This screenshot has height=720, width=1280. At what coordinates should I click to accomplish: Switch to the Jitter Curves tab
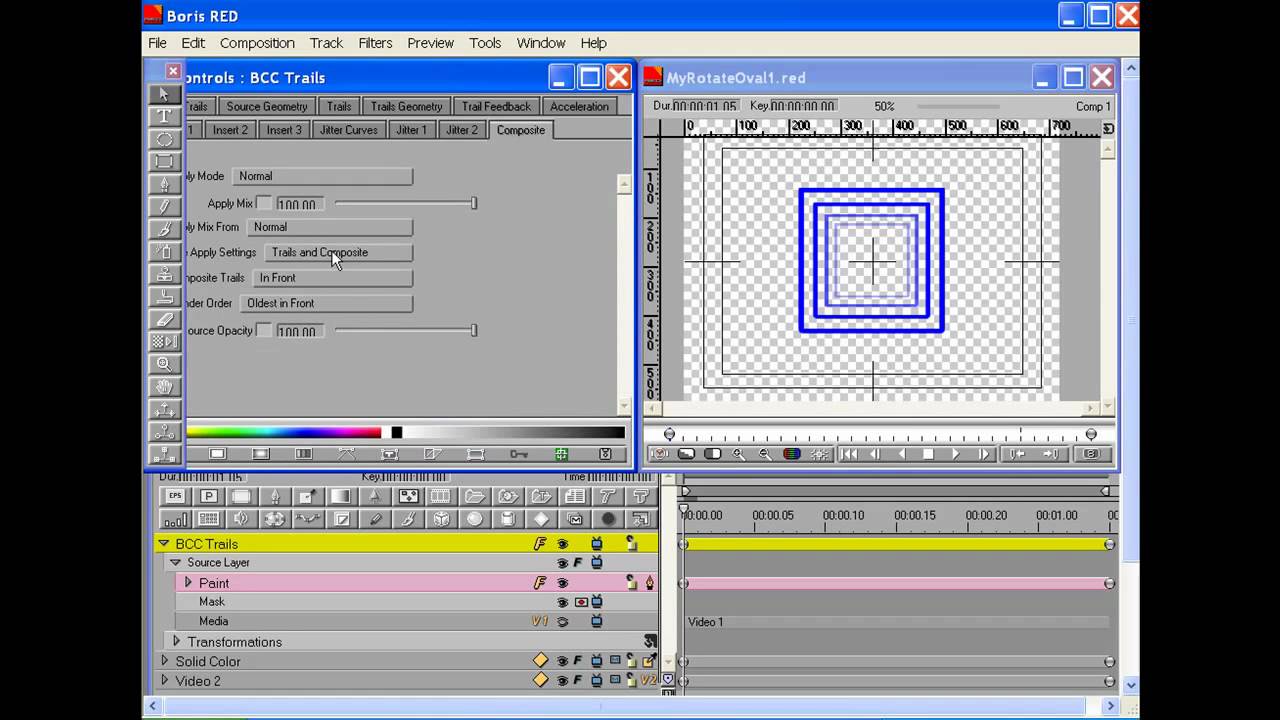pyautogui.click(x=348, y=130)
